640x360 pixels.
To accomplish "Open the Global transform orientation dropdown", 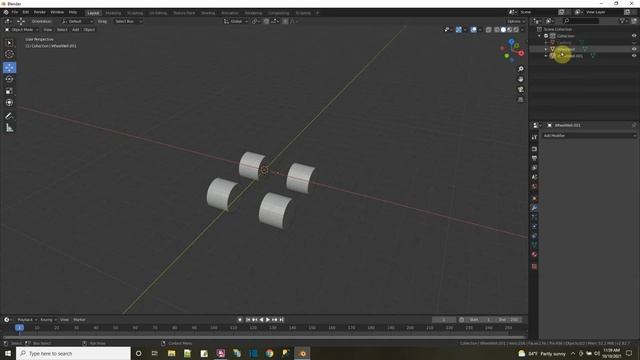I will pos(236,21).
